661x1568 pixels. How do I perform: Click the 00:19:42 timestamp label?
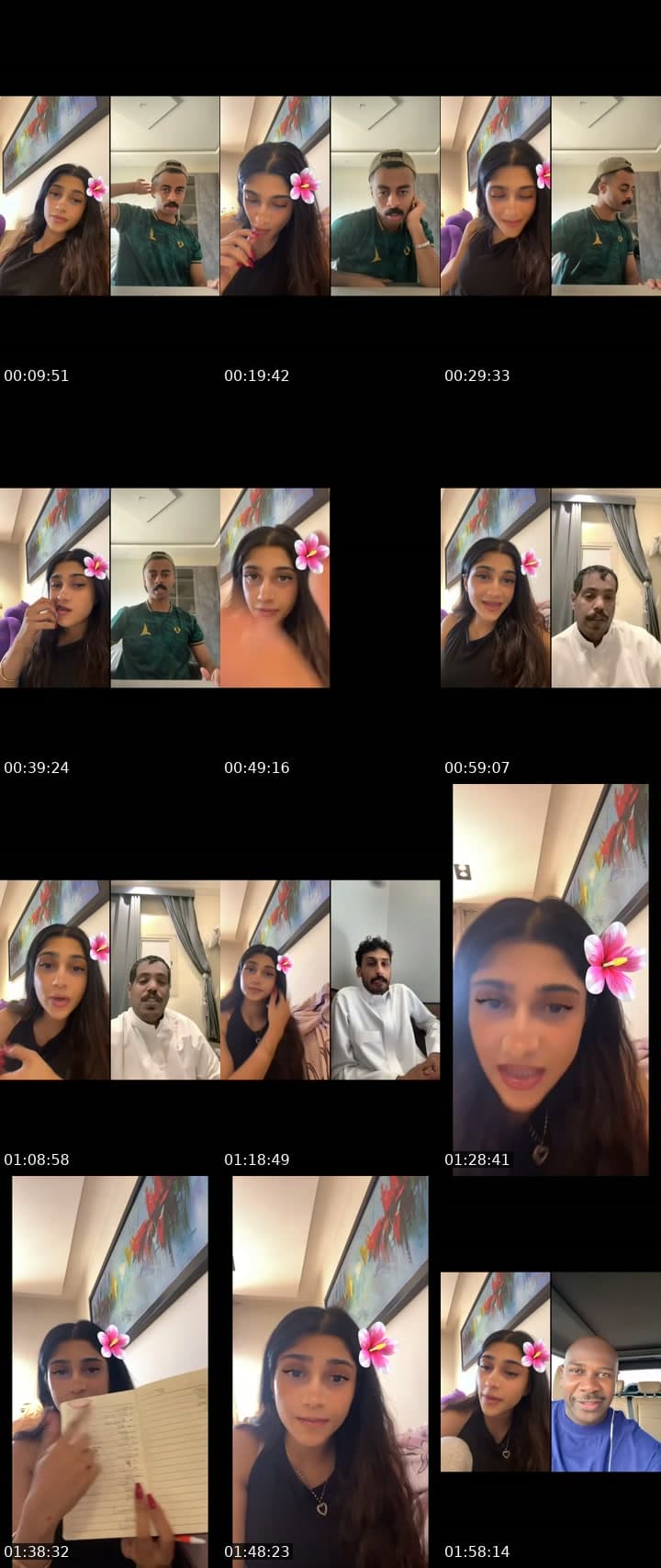pos(257,375)
